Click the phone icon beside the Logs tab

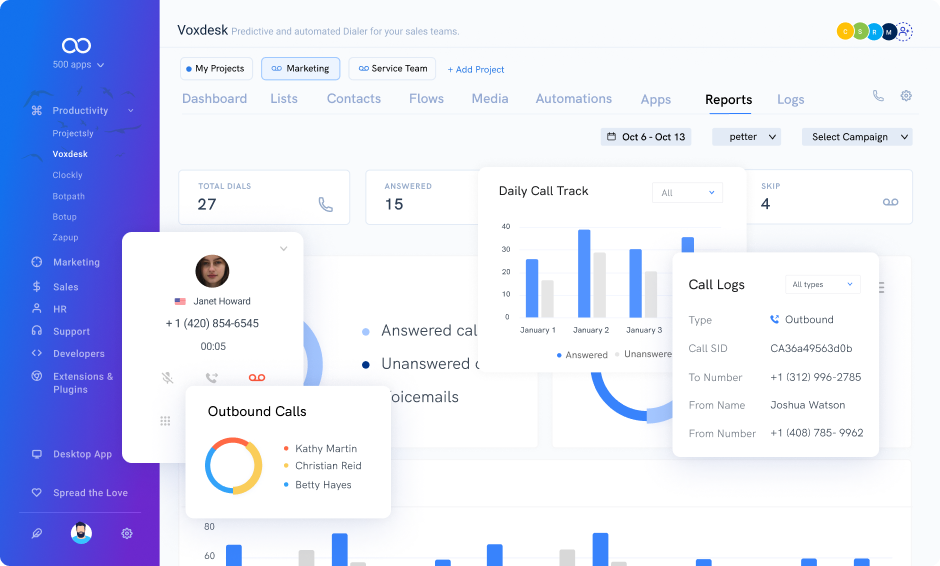click(x=878, y=96)
